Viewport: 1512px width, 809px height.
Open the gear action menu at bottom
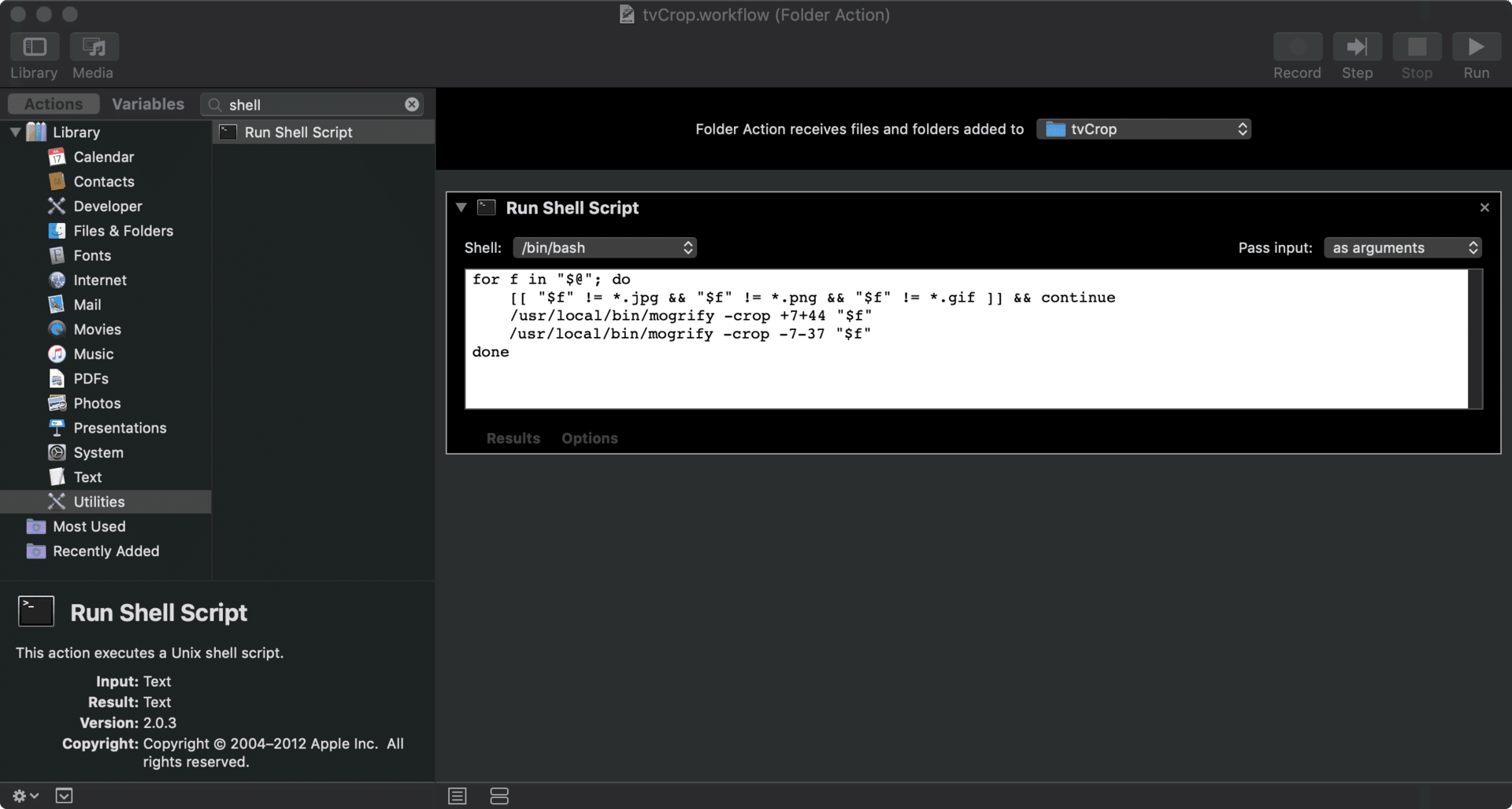25,796
